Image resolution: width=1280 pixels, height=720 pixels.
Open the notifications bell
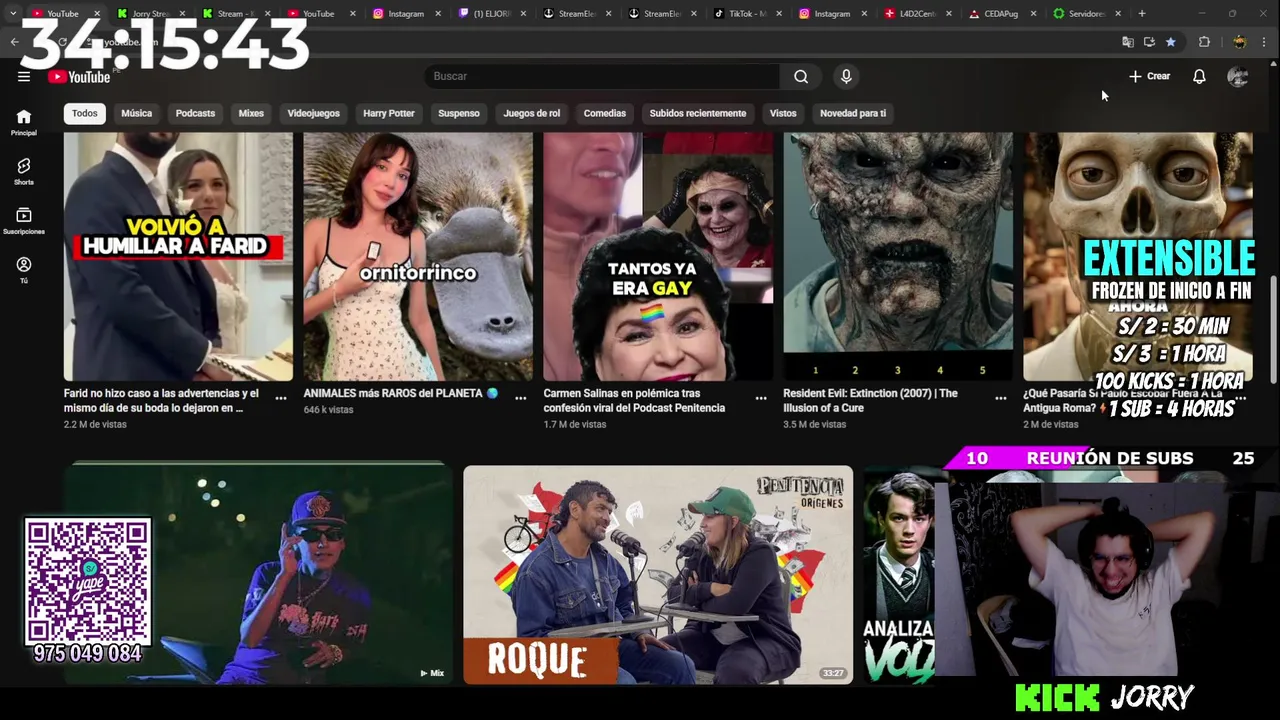point(1199,76)
